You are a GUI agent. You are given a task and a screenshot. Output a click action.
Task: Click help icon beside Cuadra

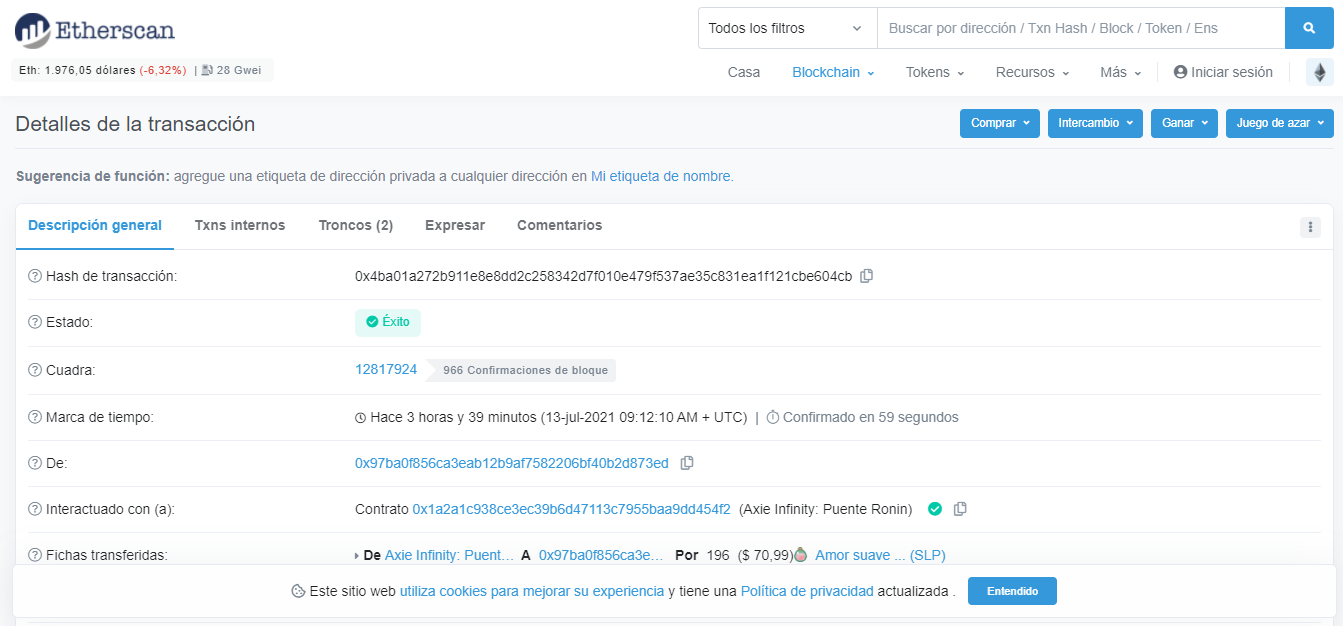[x=35, y=370]
